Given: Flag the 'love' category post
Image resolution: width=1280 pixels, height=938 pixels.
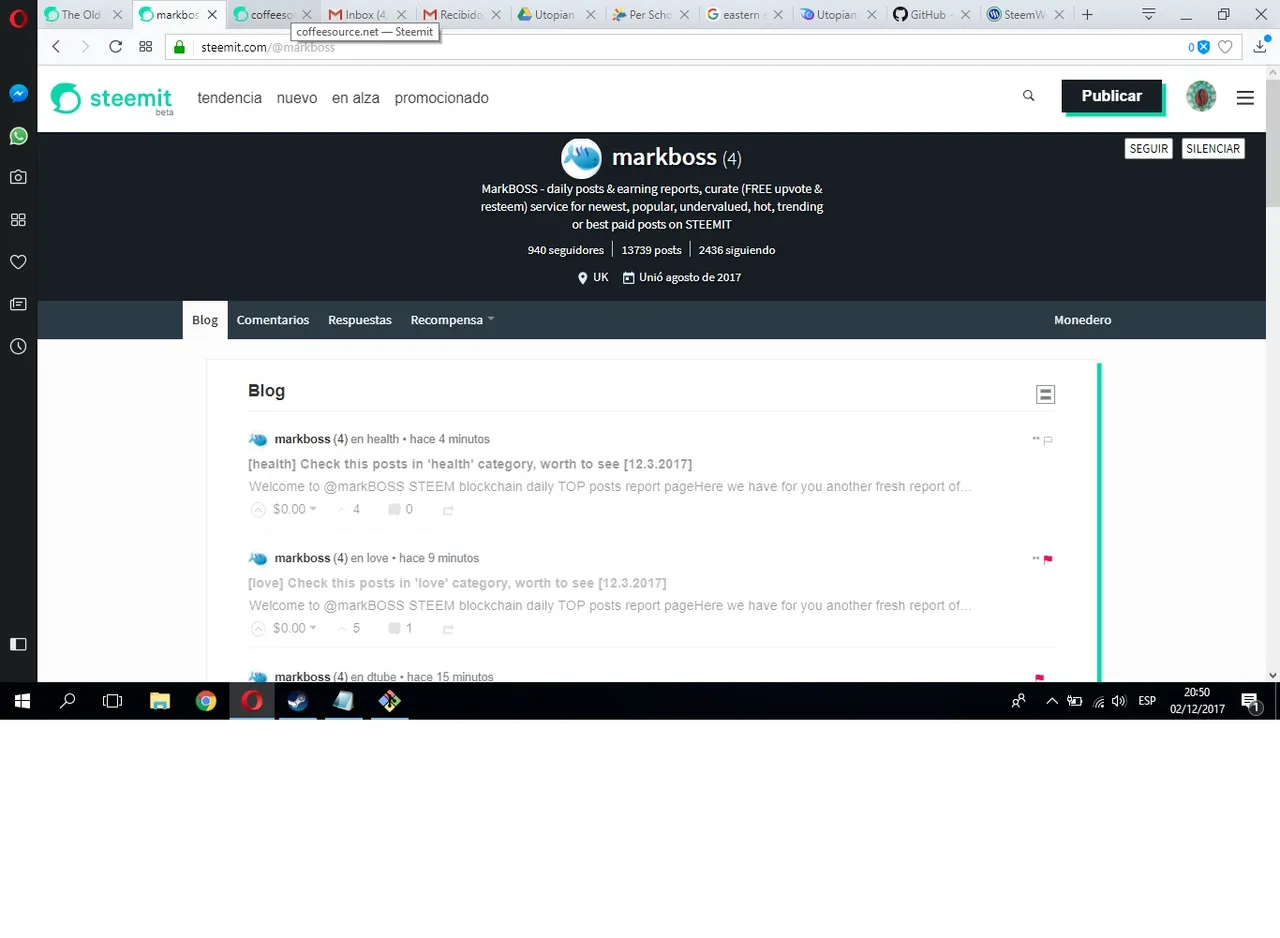Looking at the screenshot, I should pyautogui.click(x=1048, y=559).
